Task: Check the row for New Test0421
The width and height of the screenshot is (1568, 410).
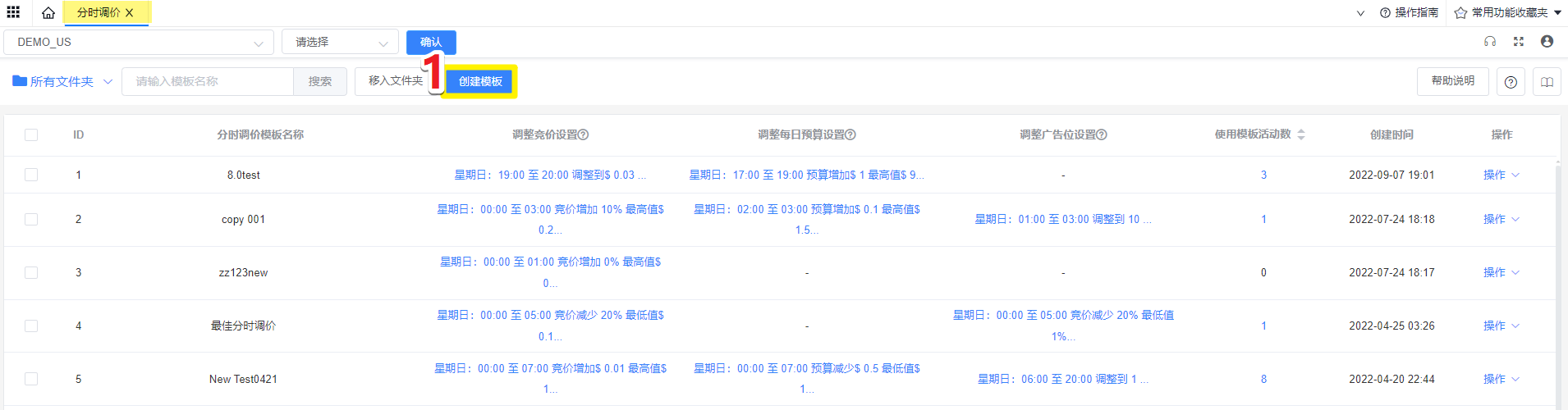Action: click(x=31, y=379)
